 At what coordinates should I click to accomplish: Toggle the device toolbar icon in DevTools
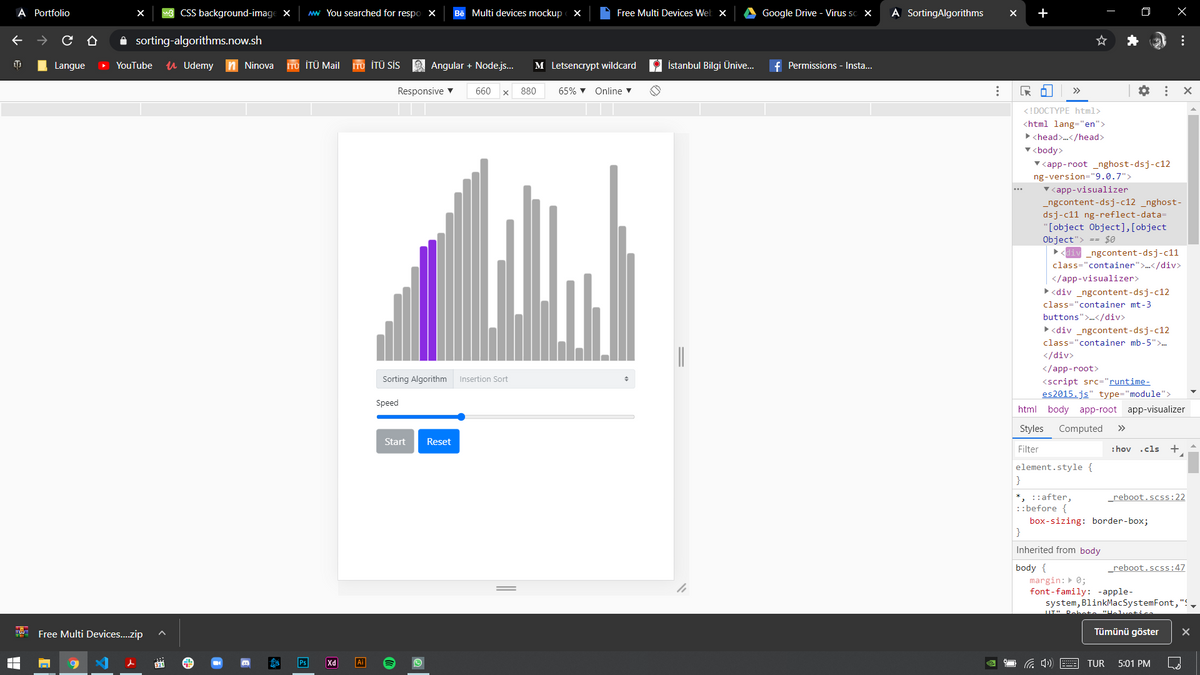pos(1046,91)
